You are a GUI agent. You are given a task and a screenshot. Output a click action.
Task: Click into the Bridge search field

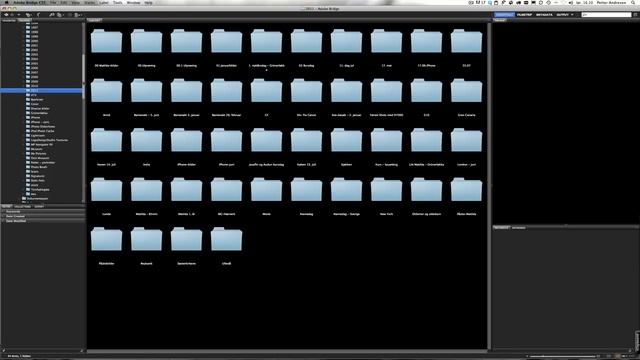(x=606, y=15)
